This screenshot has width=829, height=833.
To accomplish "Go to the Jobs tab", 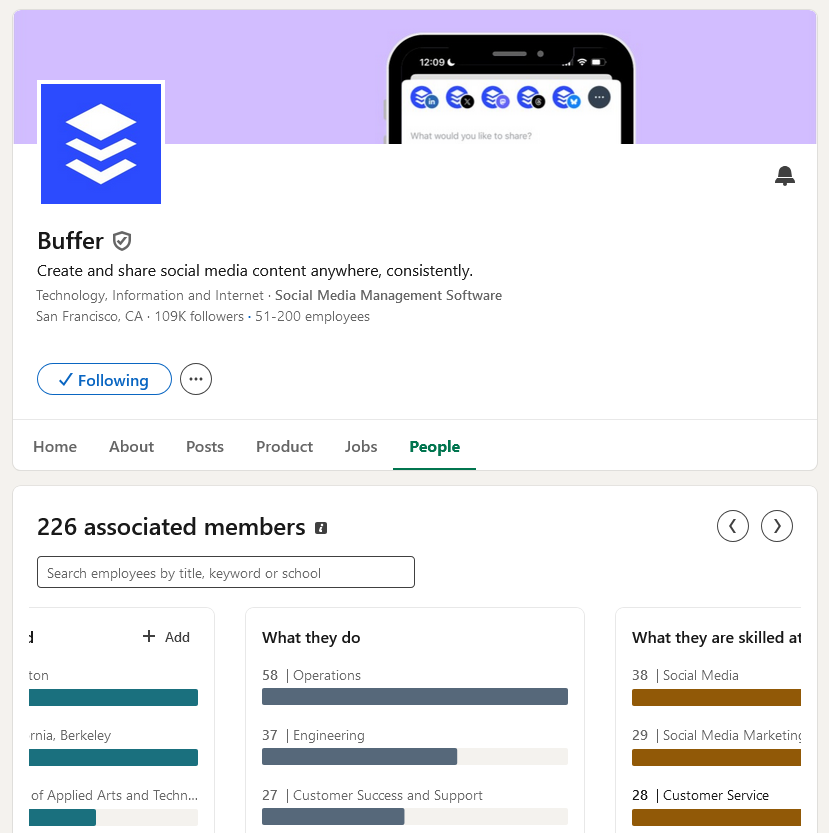I will coord(361,447).
